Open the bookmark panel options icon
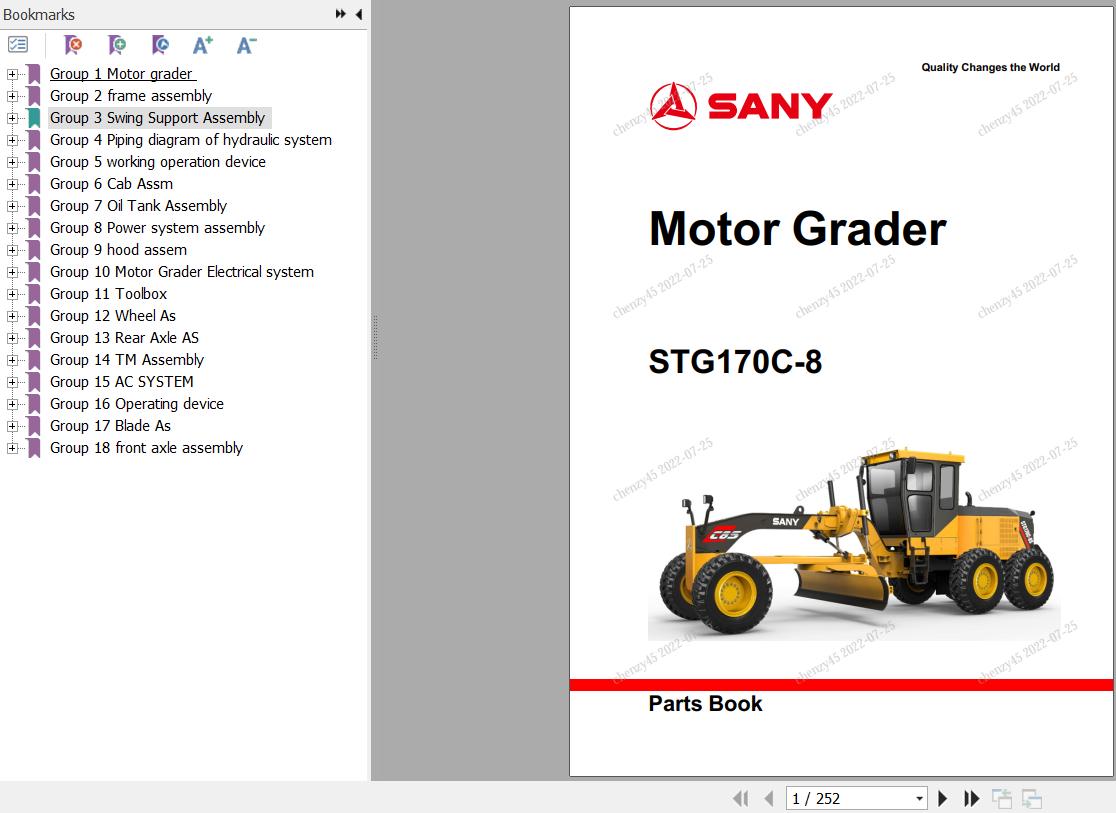Viewport: 1116px width, 813px height. click(x=18, y=44)
